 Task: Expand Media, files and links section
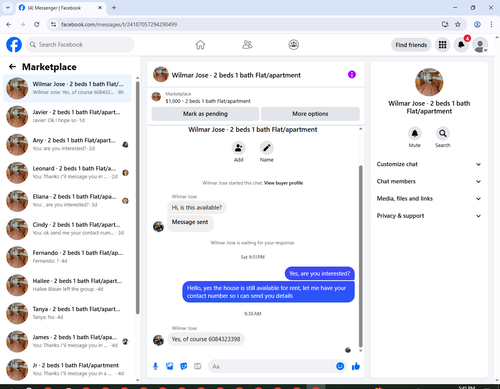[429, 199]
